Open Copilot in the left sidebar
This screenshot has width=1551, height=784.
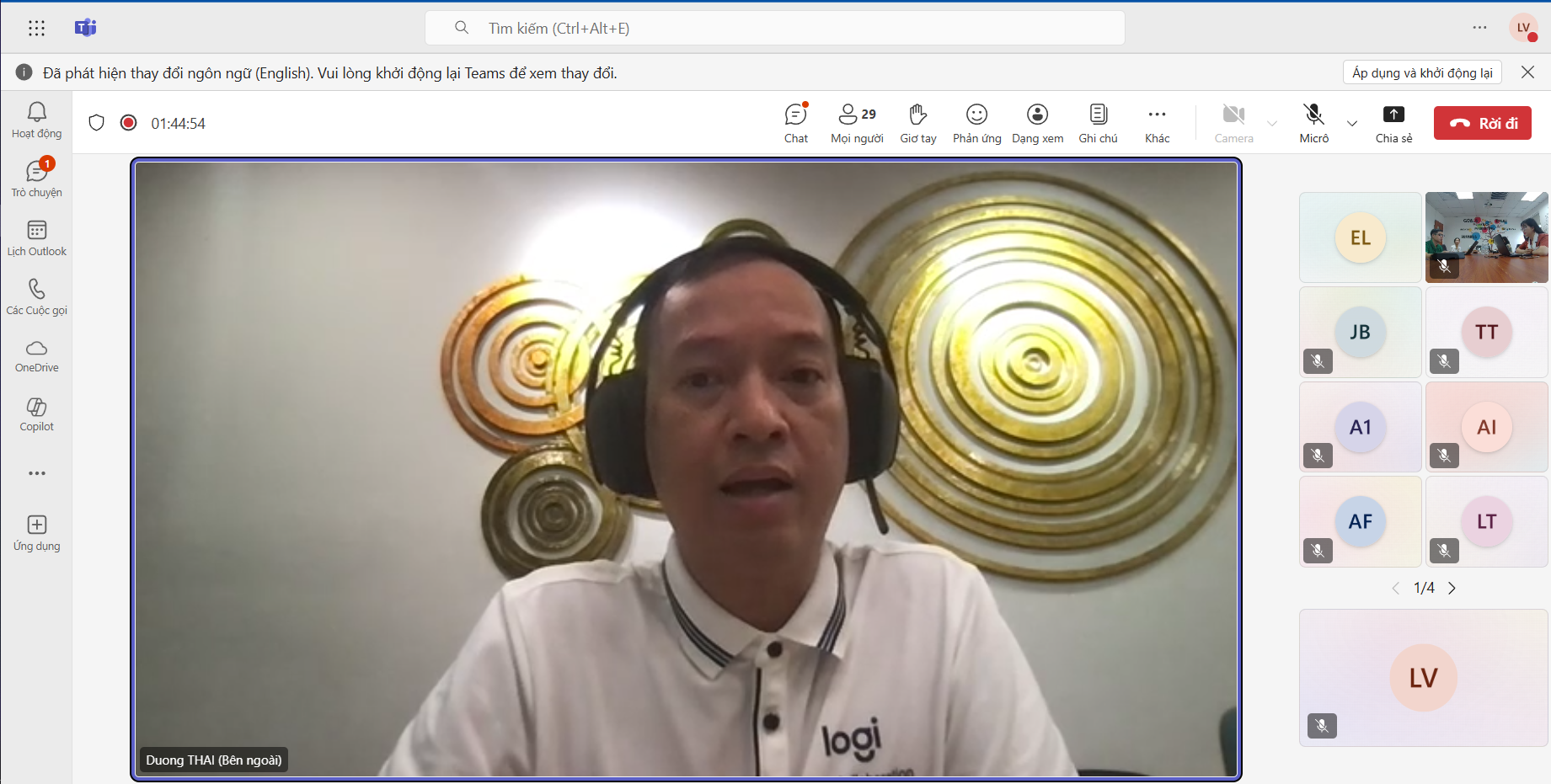[x=36, y=414]
